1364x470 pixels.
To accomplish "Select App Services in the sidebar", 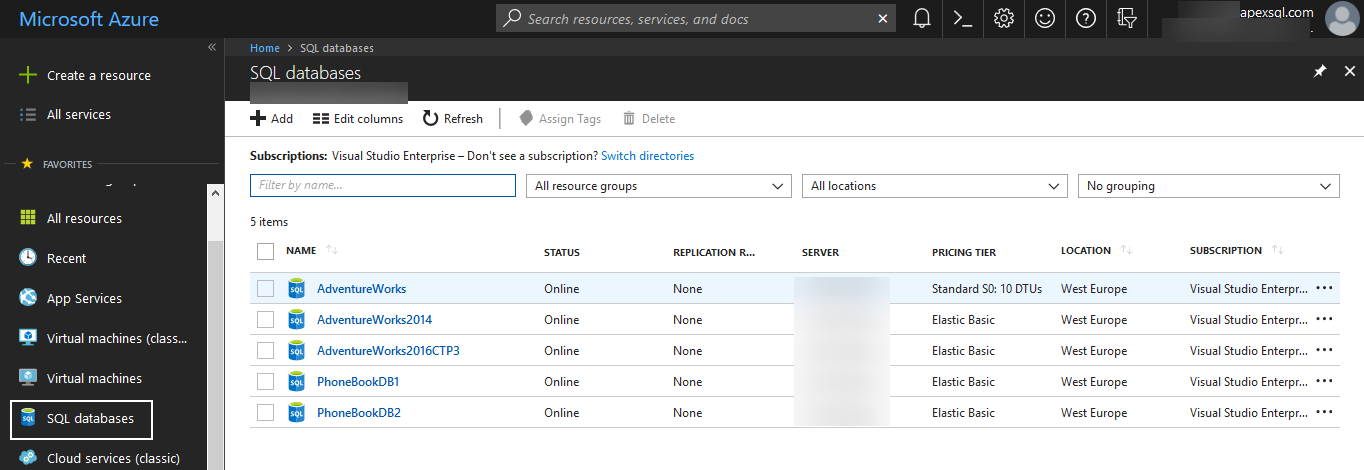I will pyautogui.click(x=84, y=299).
